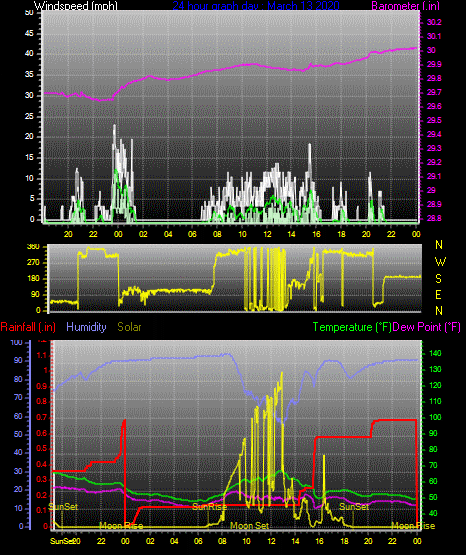Click the "16" hour label under windspeed chart
Viewport: 466px width, 555px height.
click(317, 234)
